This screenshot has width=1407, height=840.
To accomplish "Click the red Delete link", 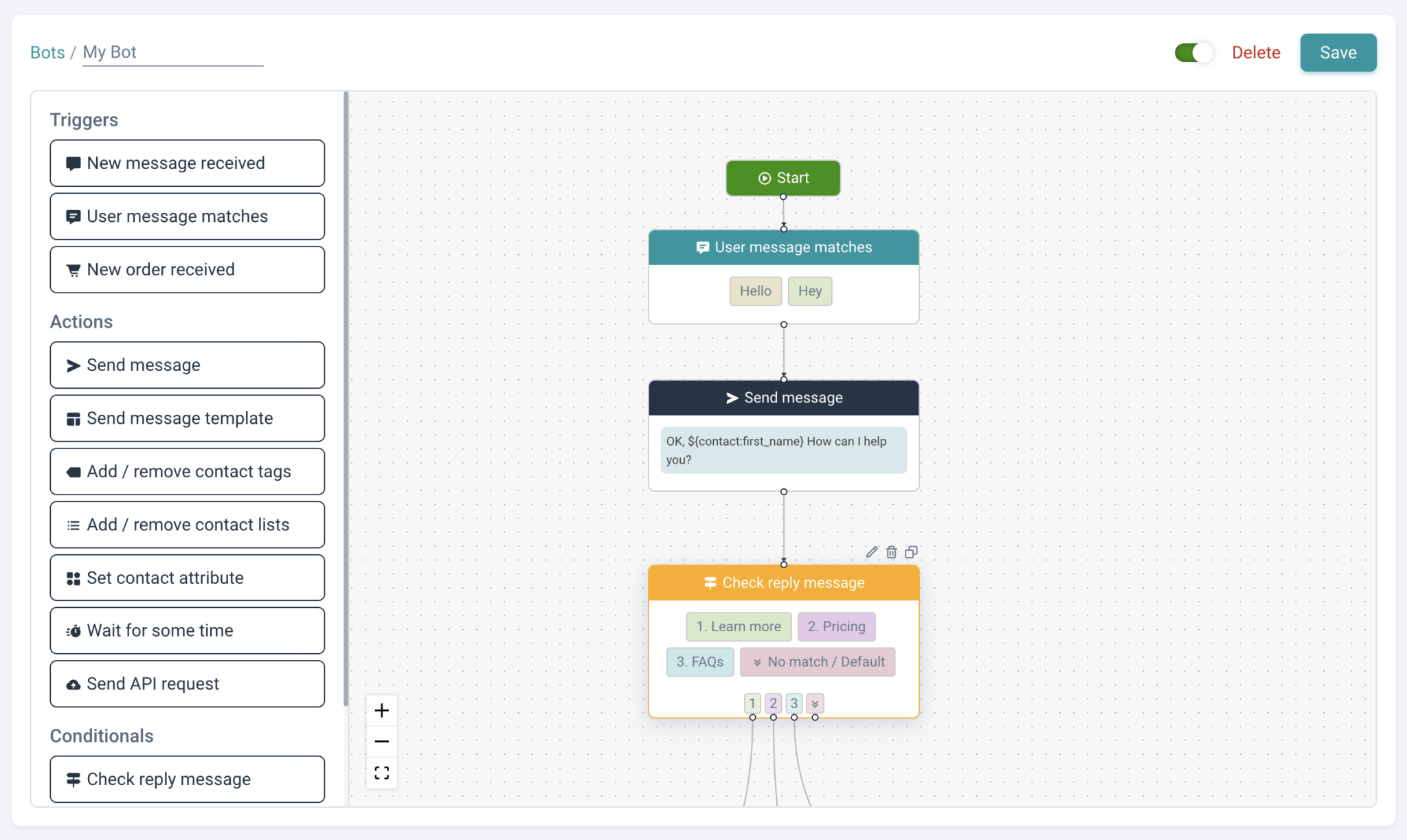I will coord(1255,53).
